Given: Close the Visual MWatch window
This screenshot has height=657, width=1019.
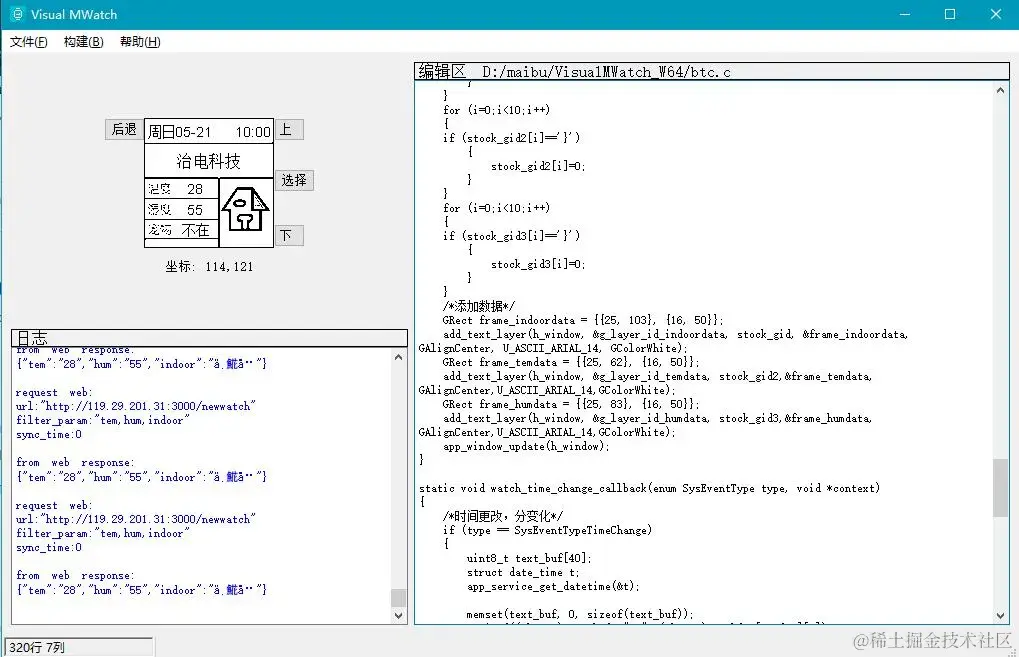Looking at the screenshot, I should pos(996,14).
